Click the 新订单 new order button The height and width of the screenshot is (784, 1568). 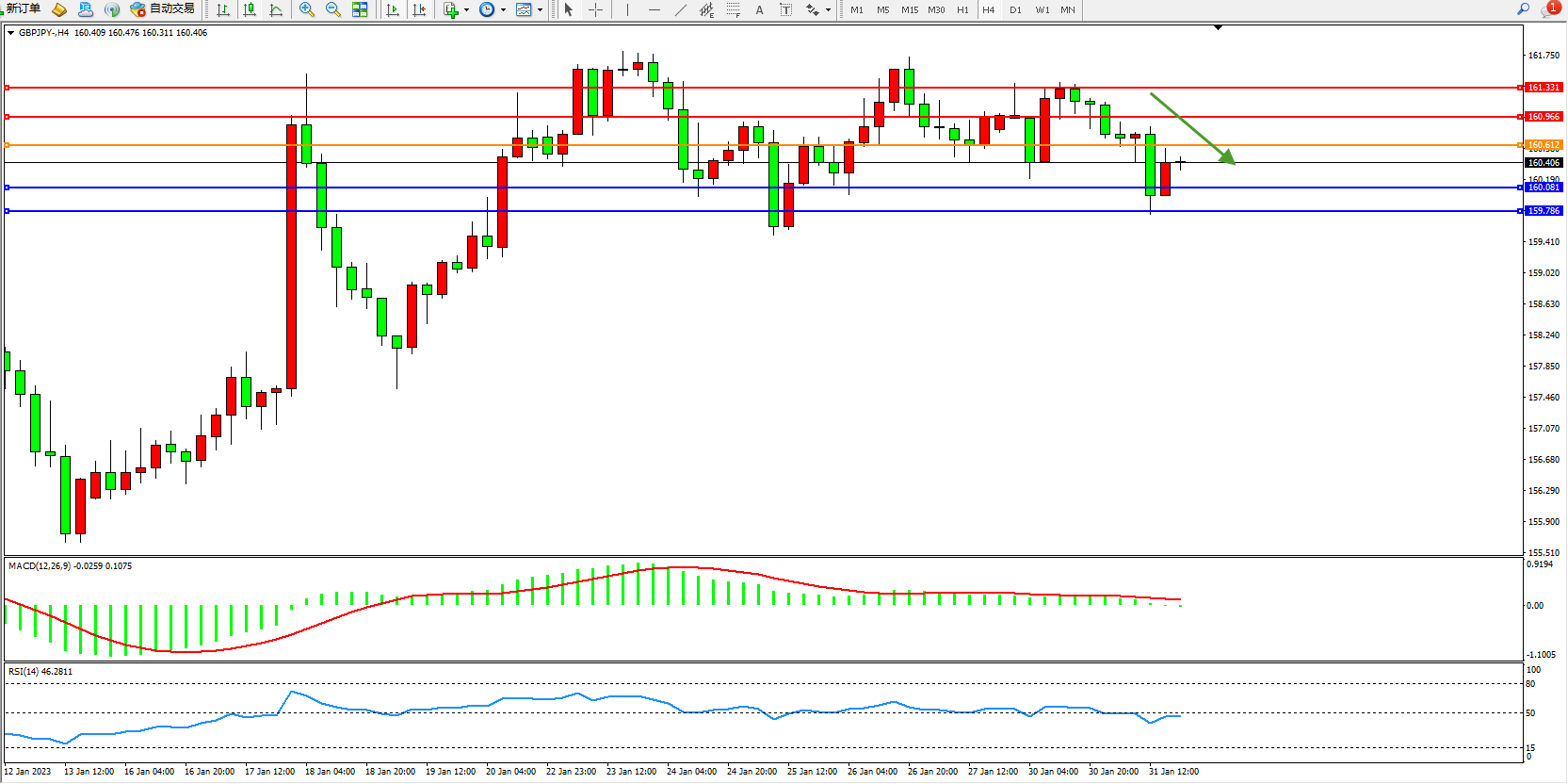(x=23, y=9)
